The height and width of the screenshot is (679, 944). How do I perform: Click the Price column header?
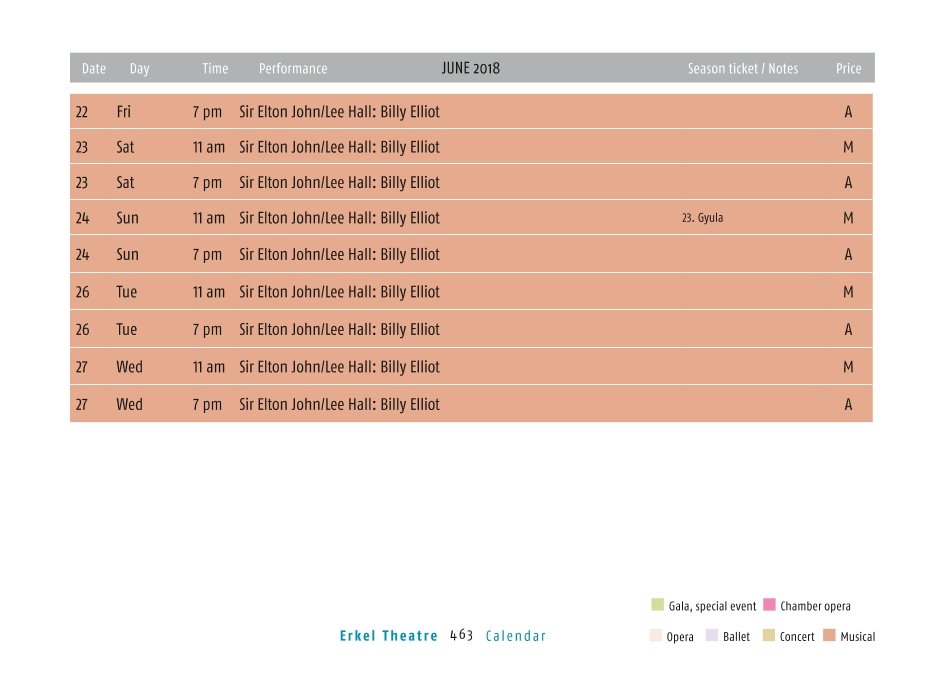pos(848,69)
